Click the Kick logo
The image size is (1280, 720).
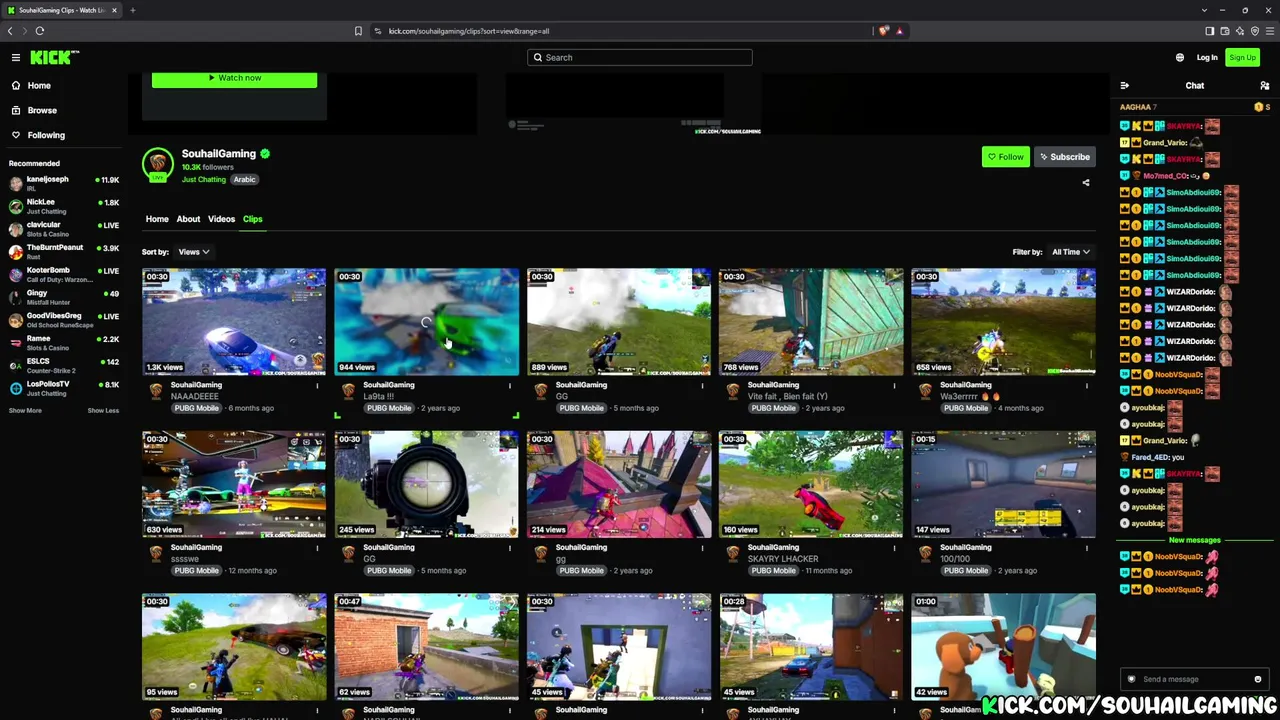point(54,57)
